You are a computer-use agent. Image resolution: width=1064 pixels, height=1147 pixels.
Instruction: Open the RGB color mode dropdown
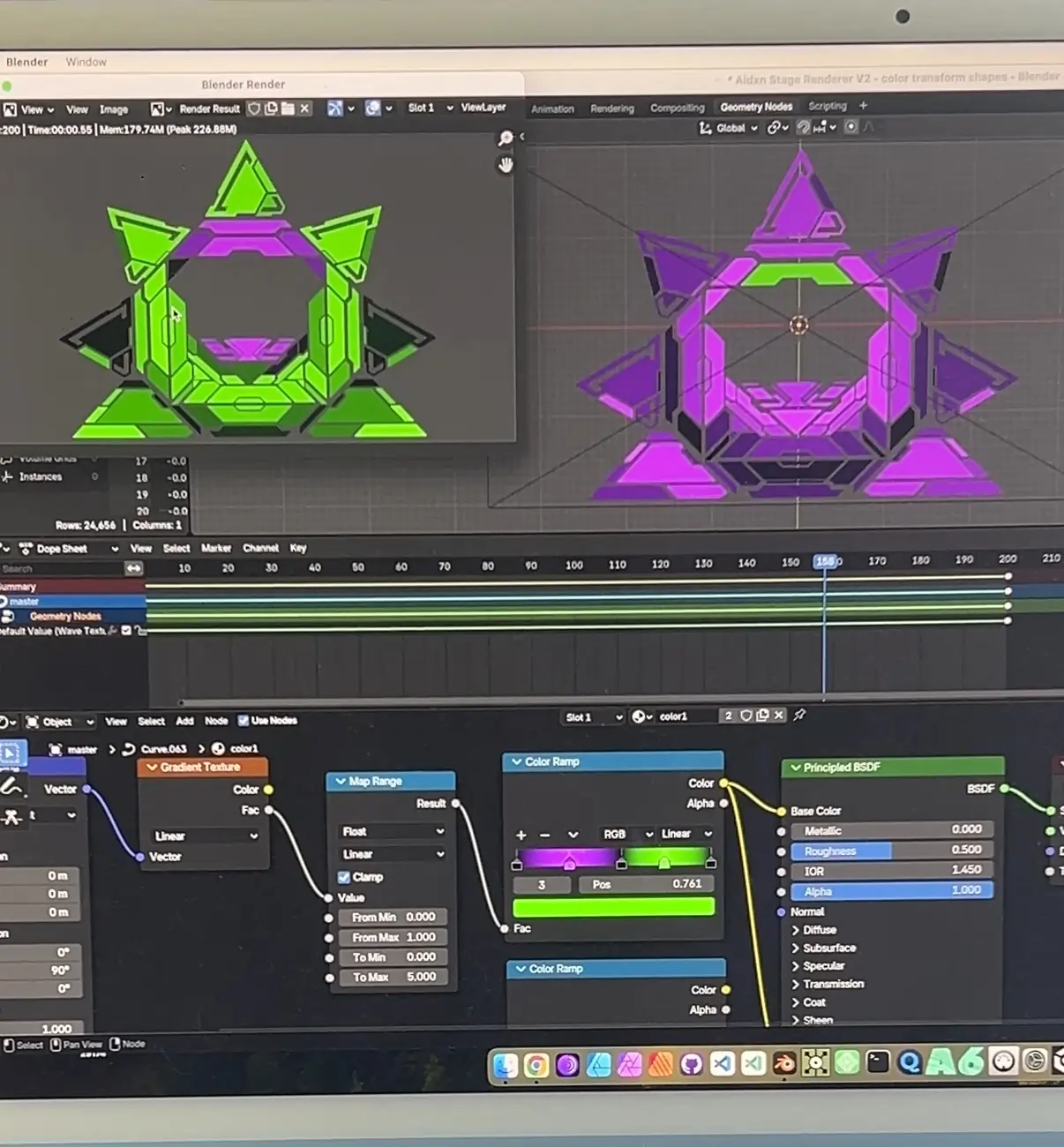(x=627, y=834)
